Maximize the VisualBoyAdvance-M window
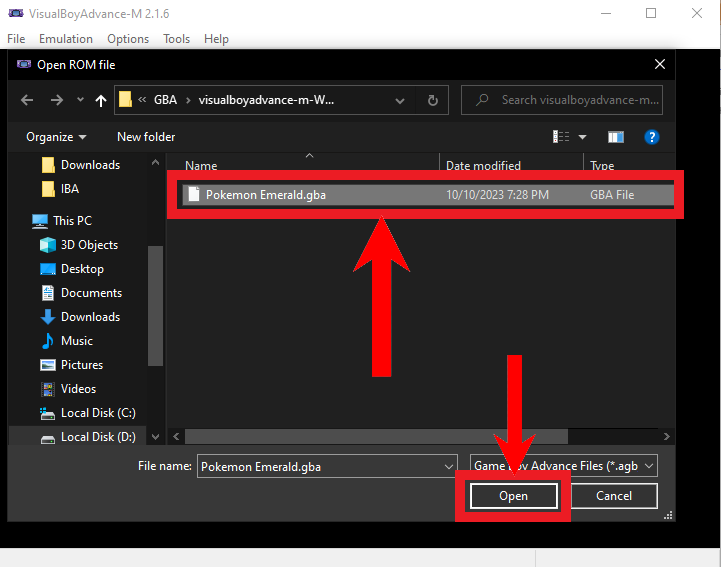 [651, 13]
